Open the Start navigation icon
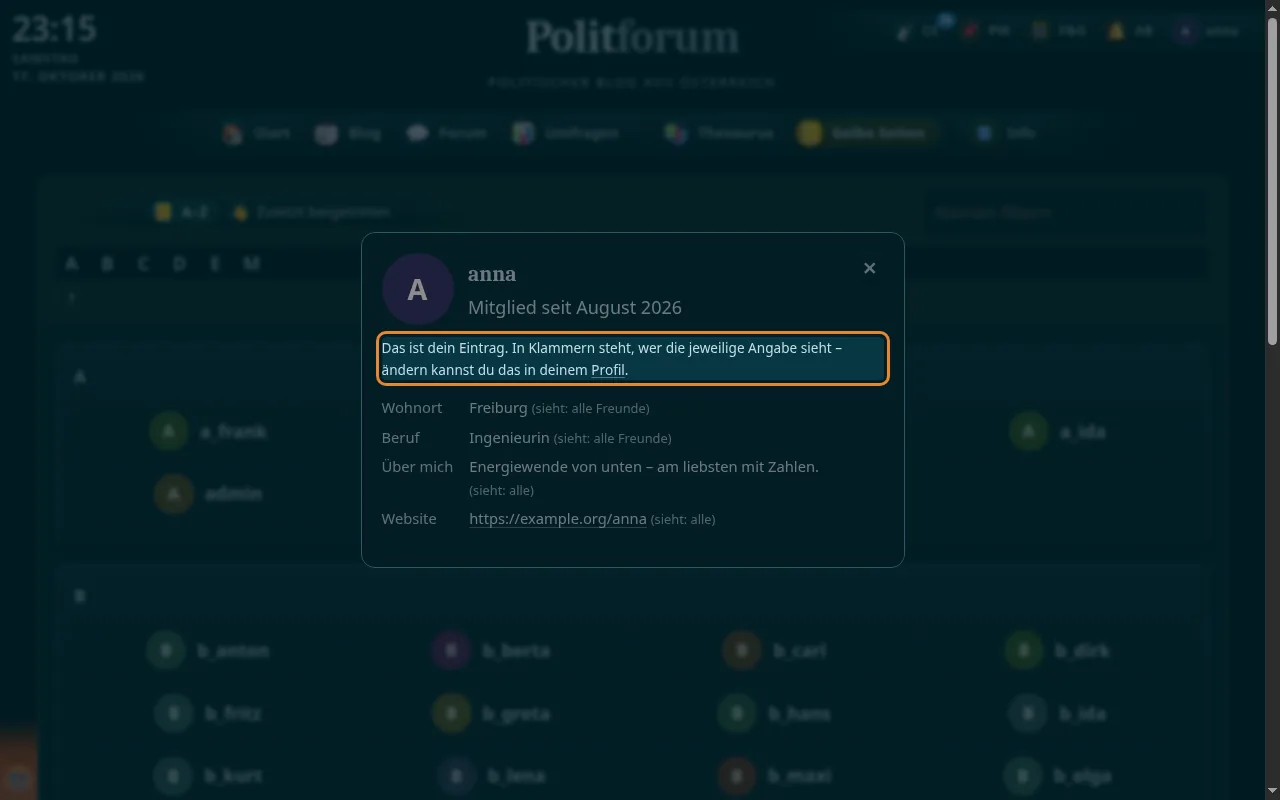The image size is (1280, 800). click(233, 133)
